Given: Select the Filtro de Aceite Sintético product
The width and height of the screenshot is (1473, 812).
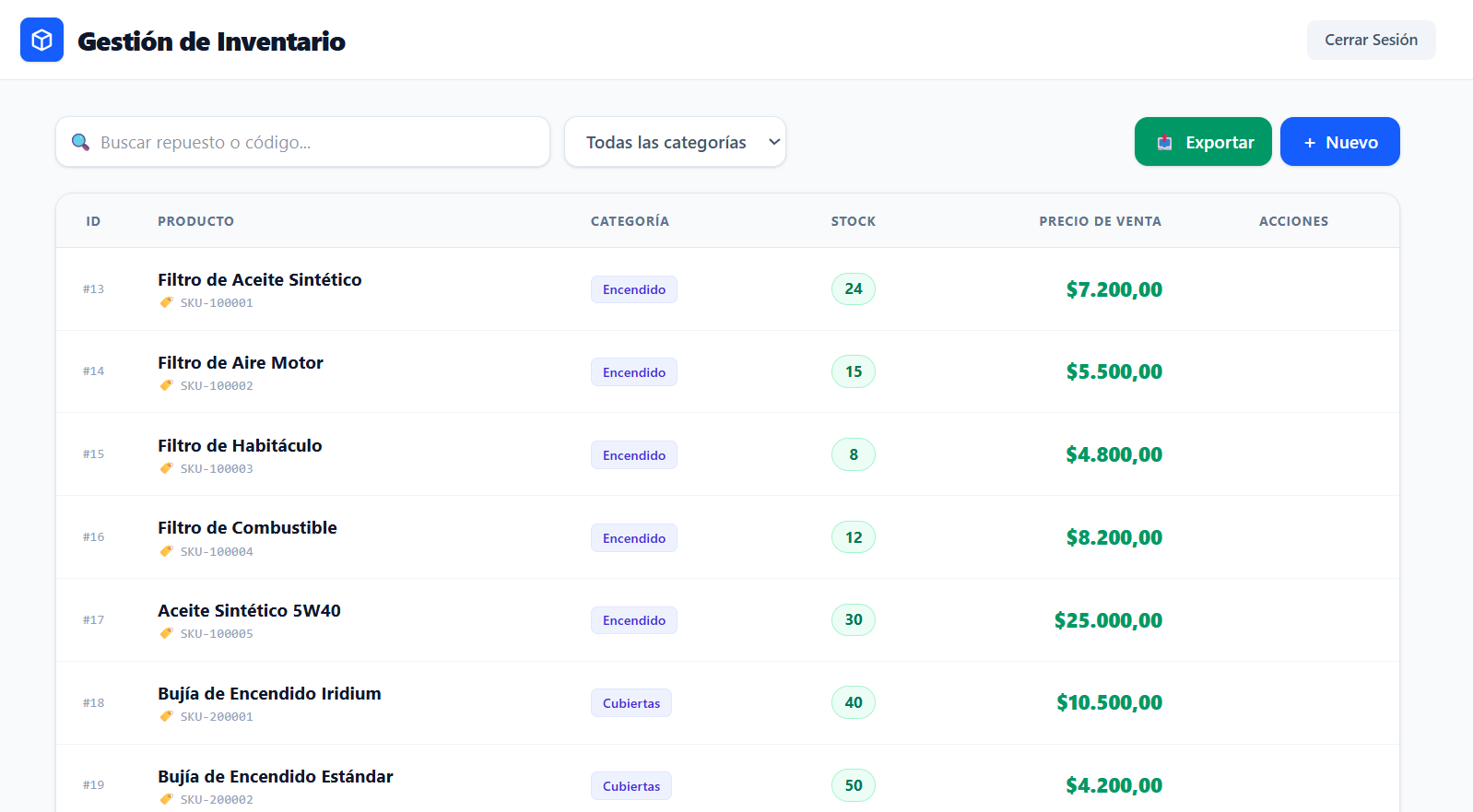Looking at the screenshot, I should (259, 279).
